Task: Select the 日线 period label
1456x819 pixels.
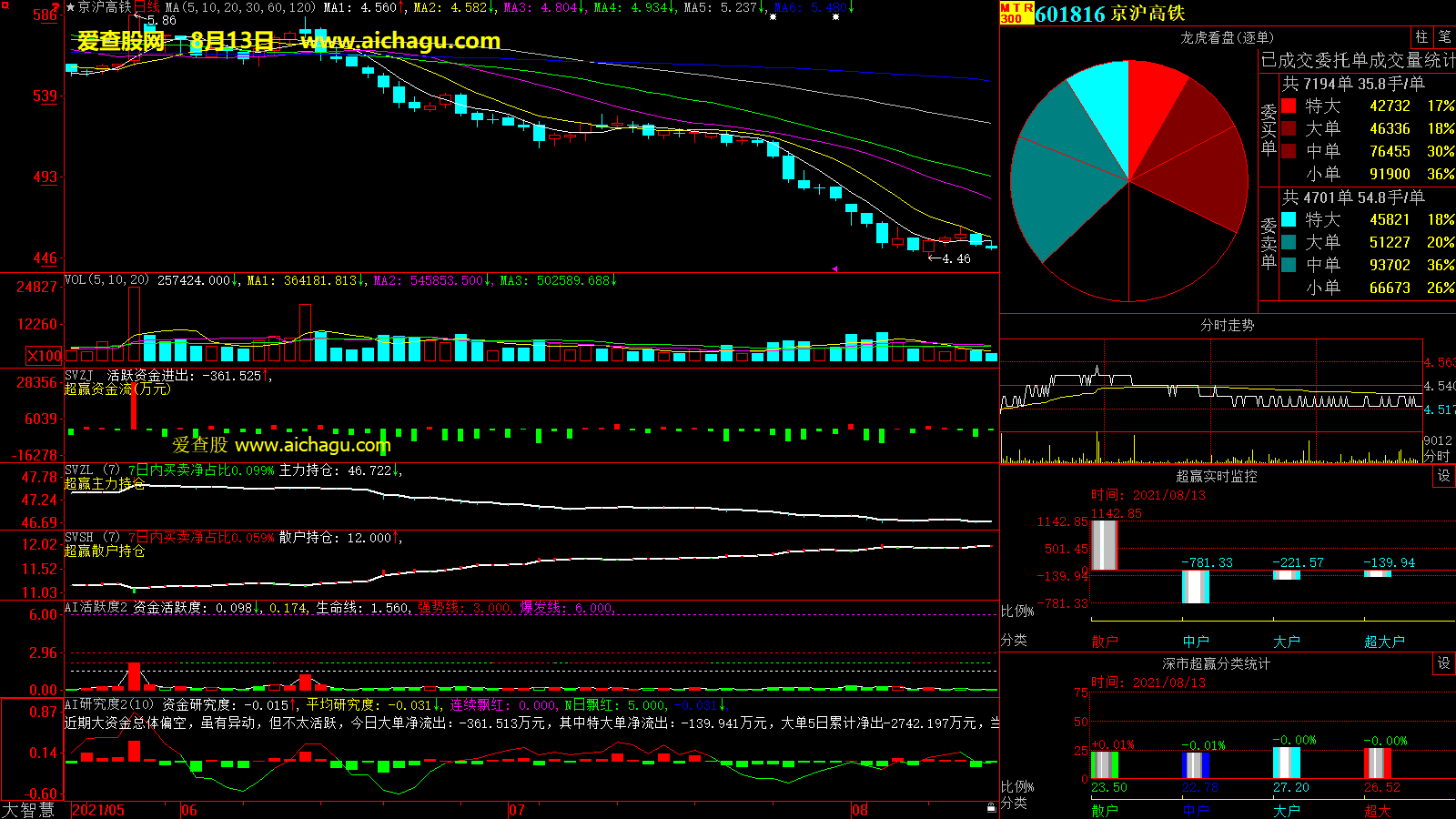Action: click(147, 7)
